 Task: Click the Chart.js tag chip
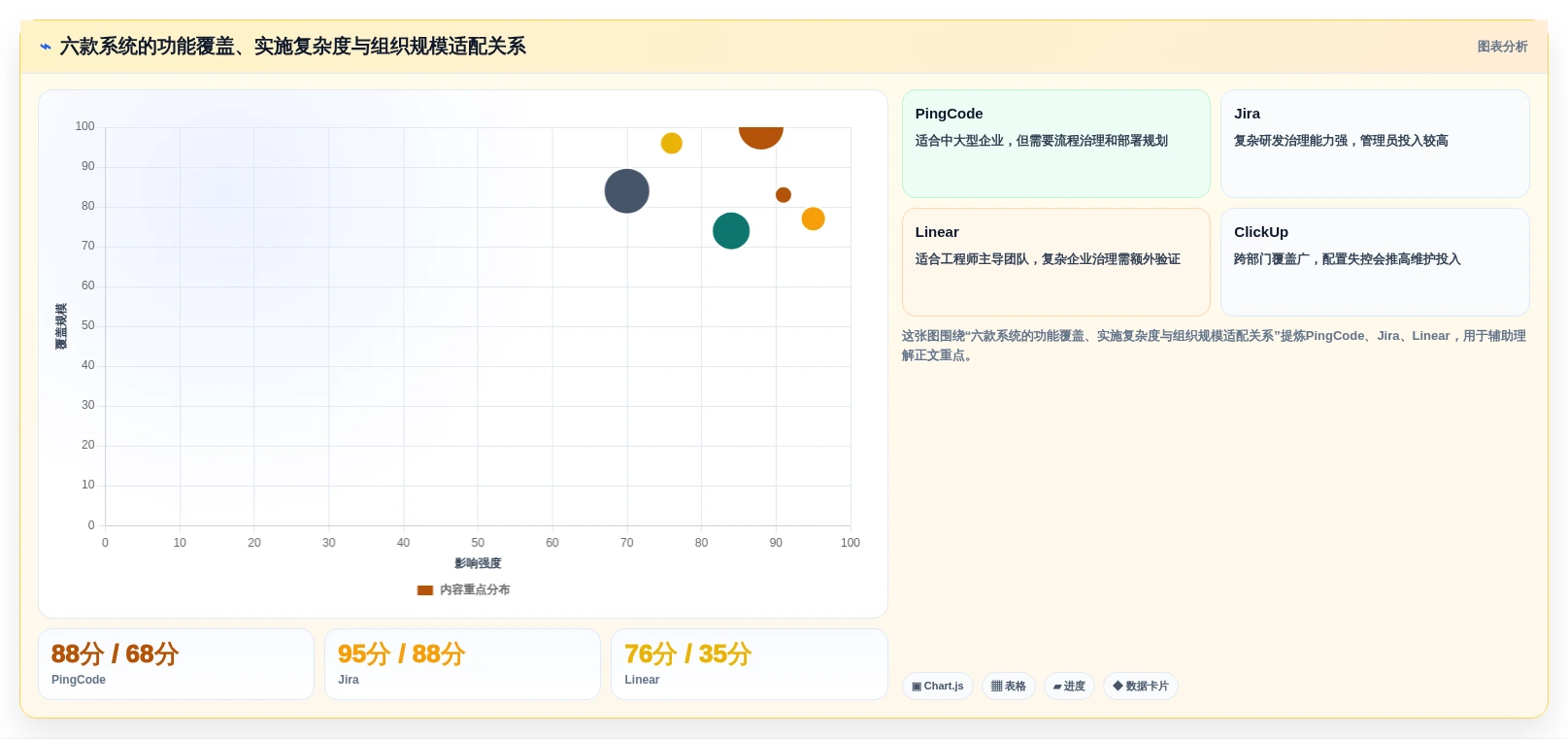[938, 687]
